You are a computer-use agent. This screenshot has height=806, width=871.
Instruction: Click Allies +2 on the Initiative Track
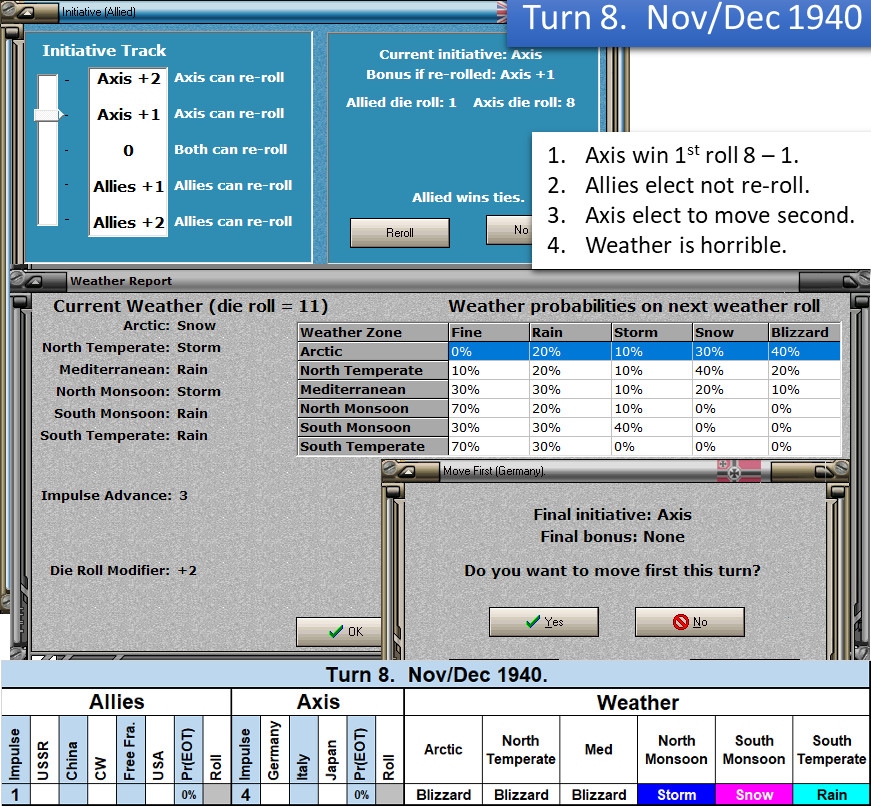(129, 222)
